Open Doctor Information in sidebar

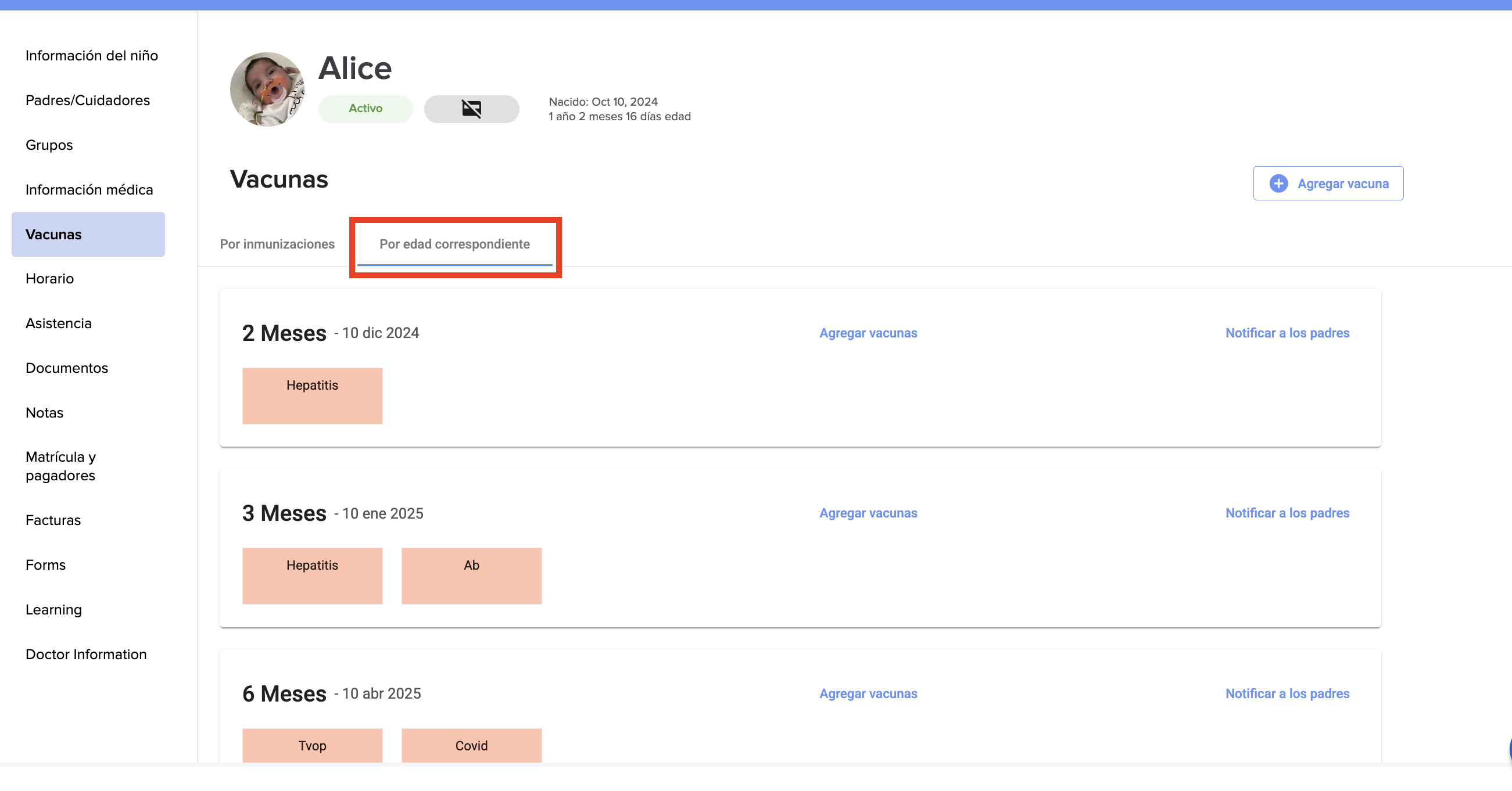click(x=86, y=655)
